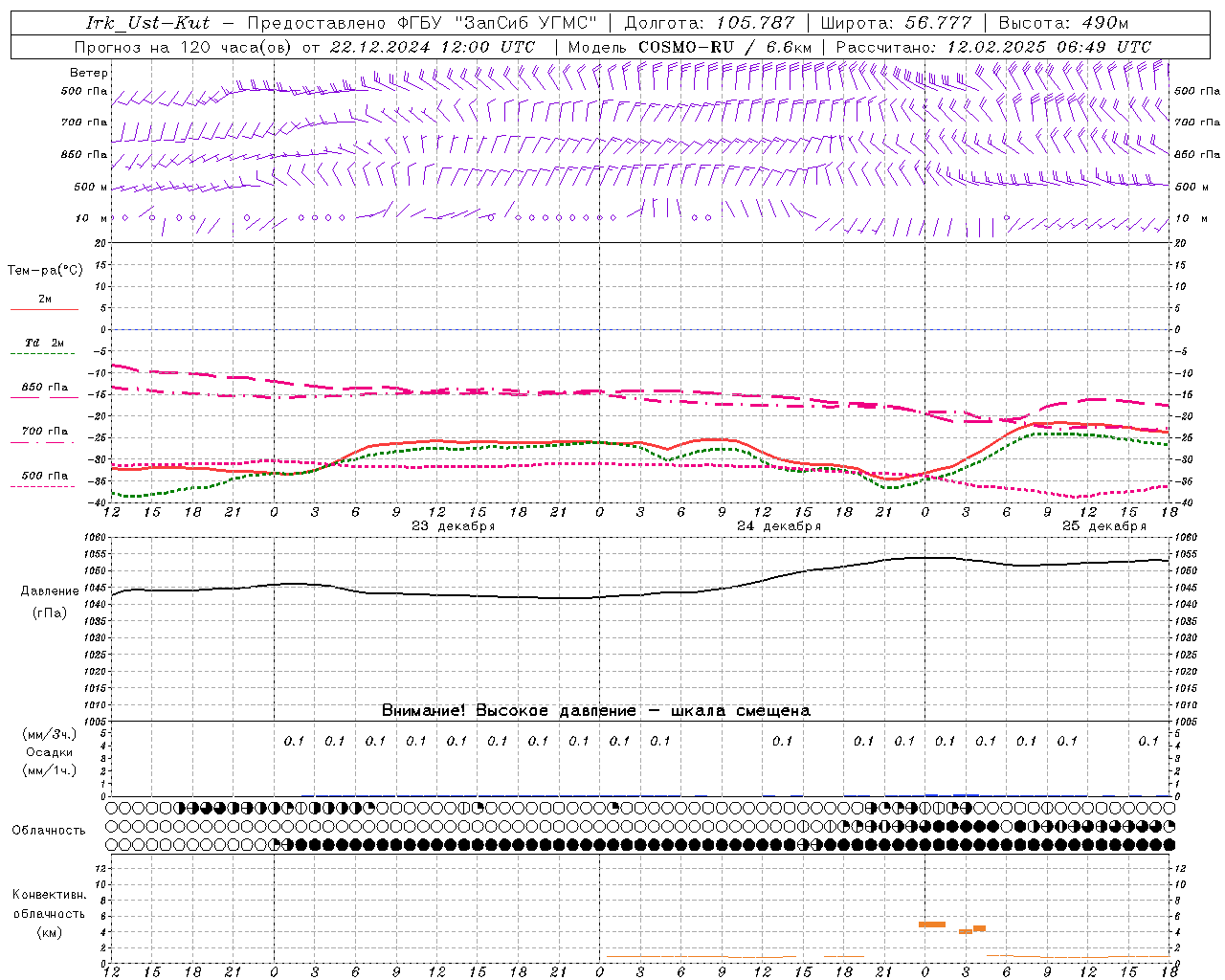Image resolution: width=1225 pixels, height=980 pixels.
Task: Click the Конвективн. convective cloud label
Action: tap(49, 895)
